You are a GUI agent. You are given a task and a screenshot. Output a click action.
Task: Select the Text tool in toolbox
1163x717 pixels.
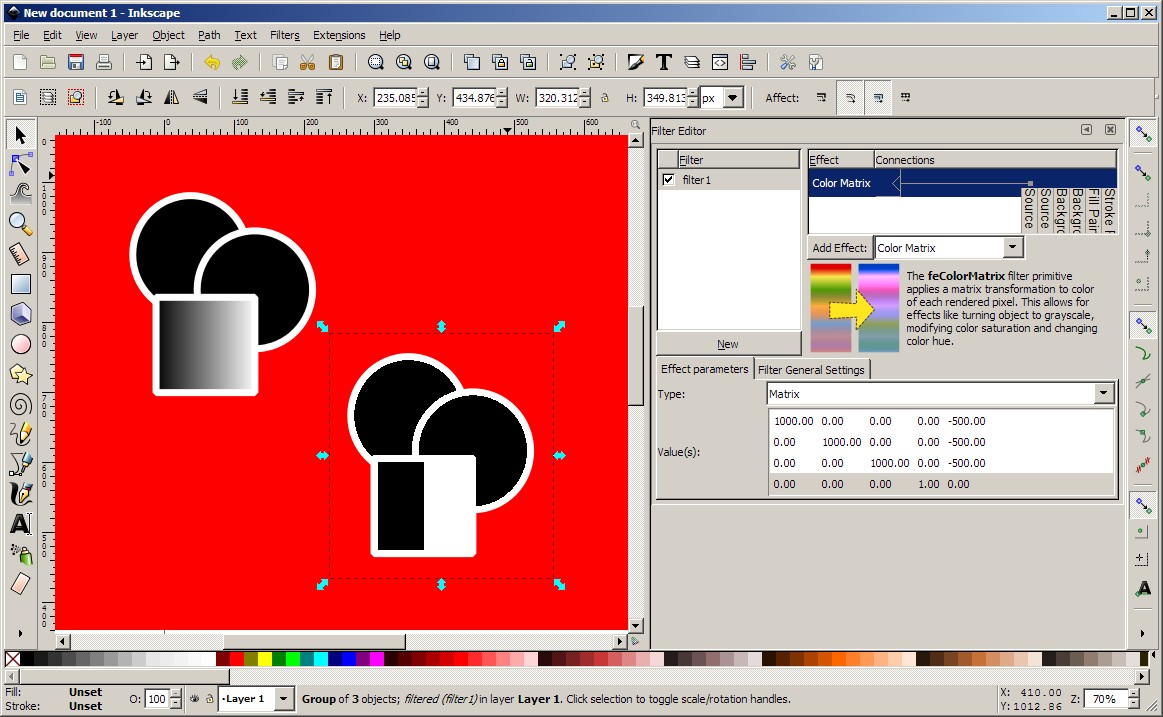[x=20, y=524]
